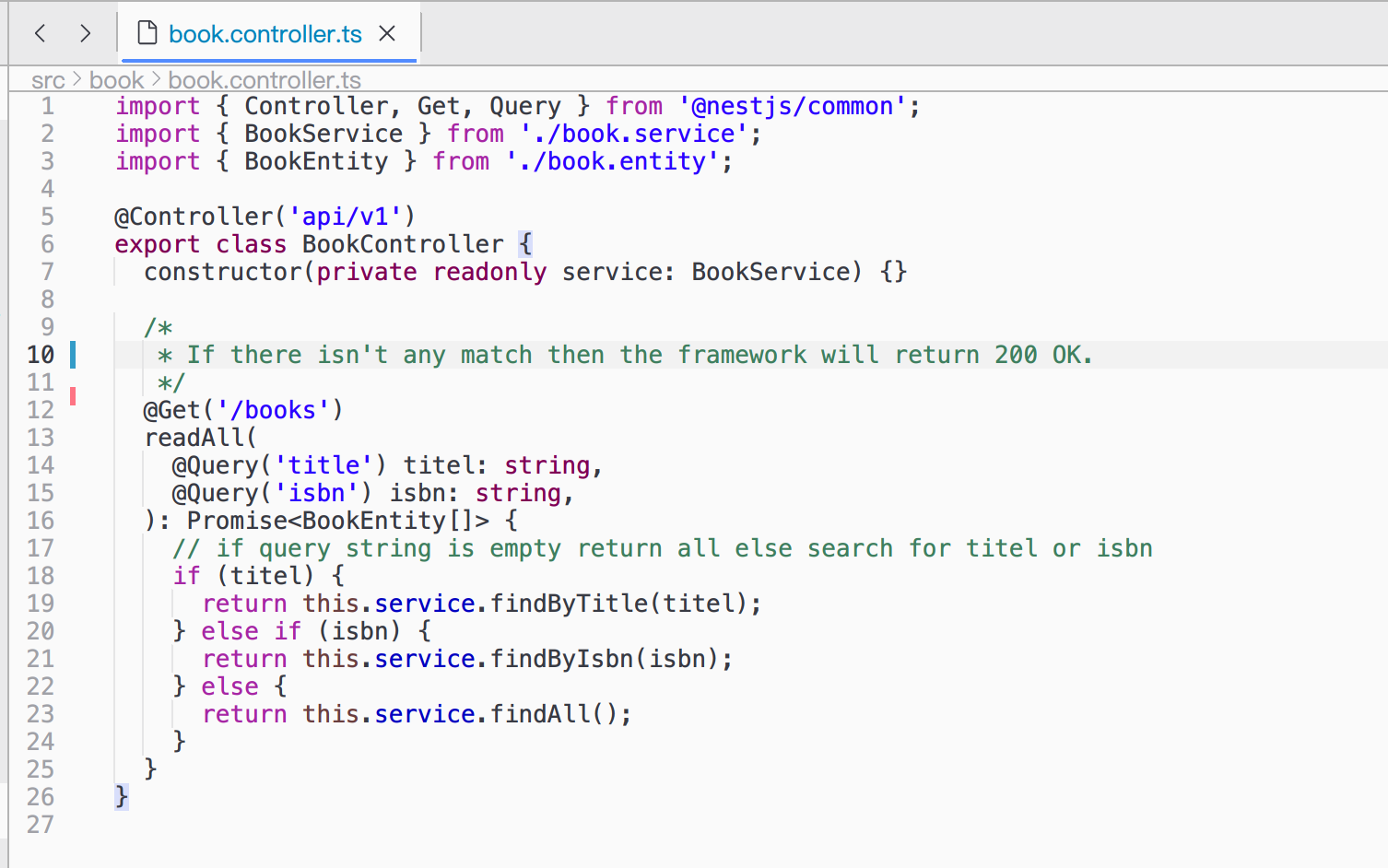
Task: Click the '/books' route string
Action: [x=273, y=410]
